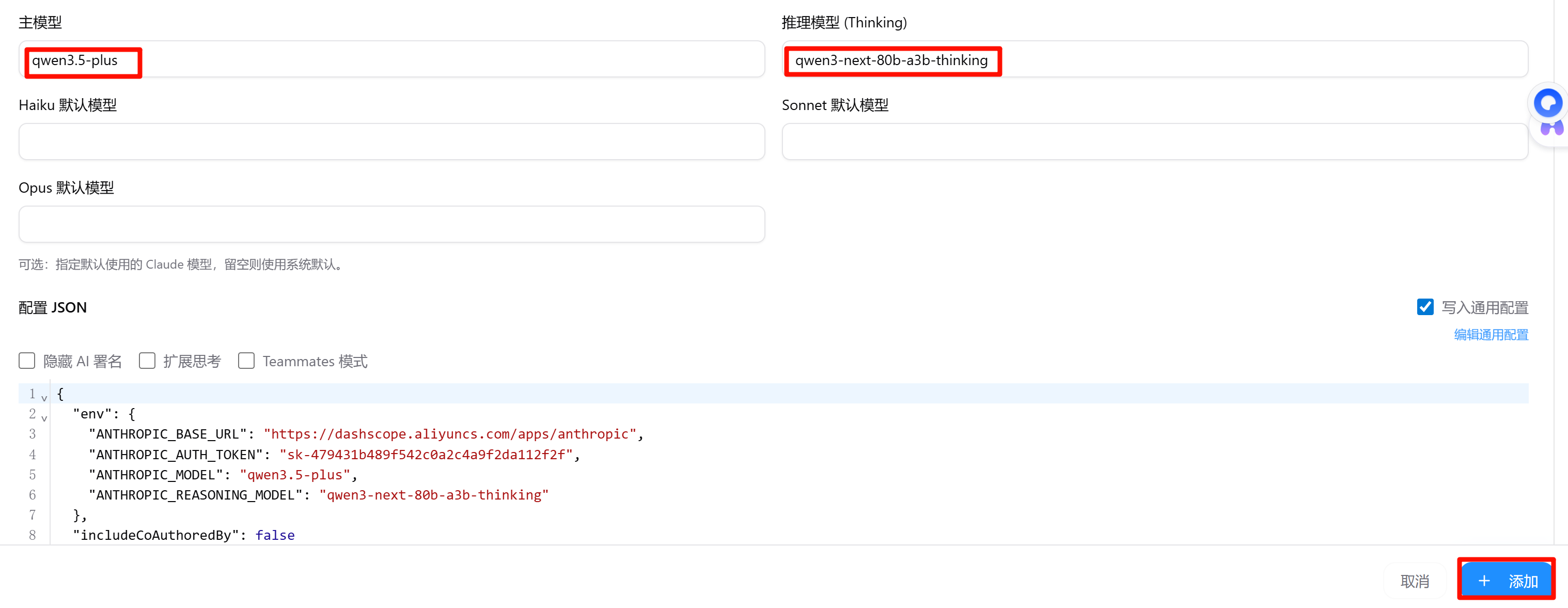Click the plus icon in 添加 button
The height and width of the screenshot is (608, 1568).
1484,581
